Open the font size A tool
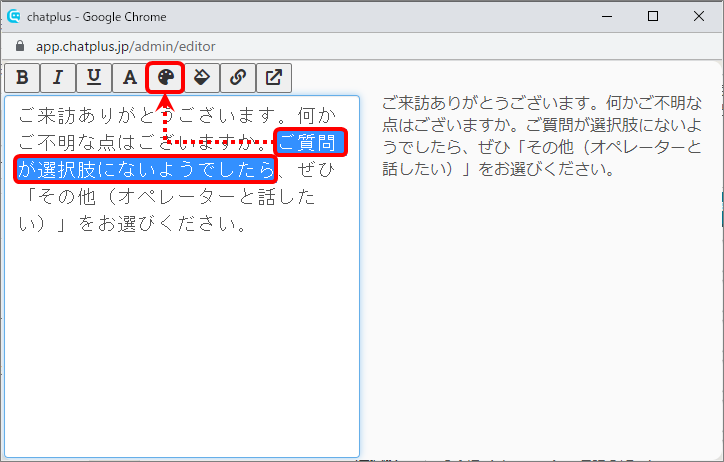724x462 pixels. point(130,78)
